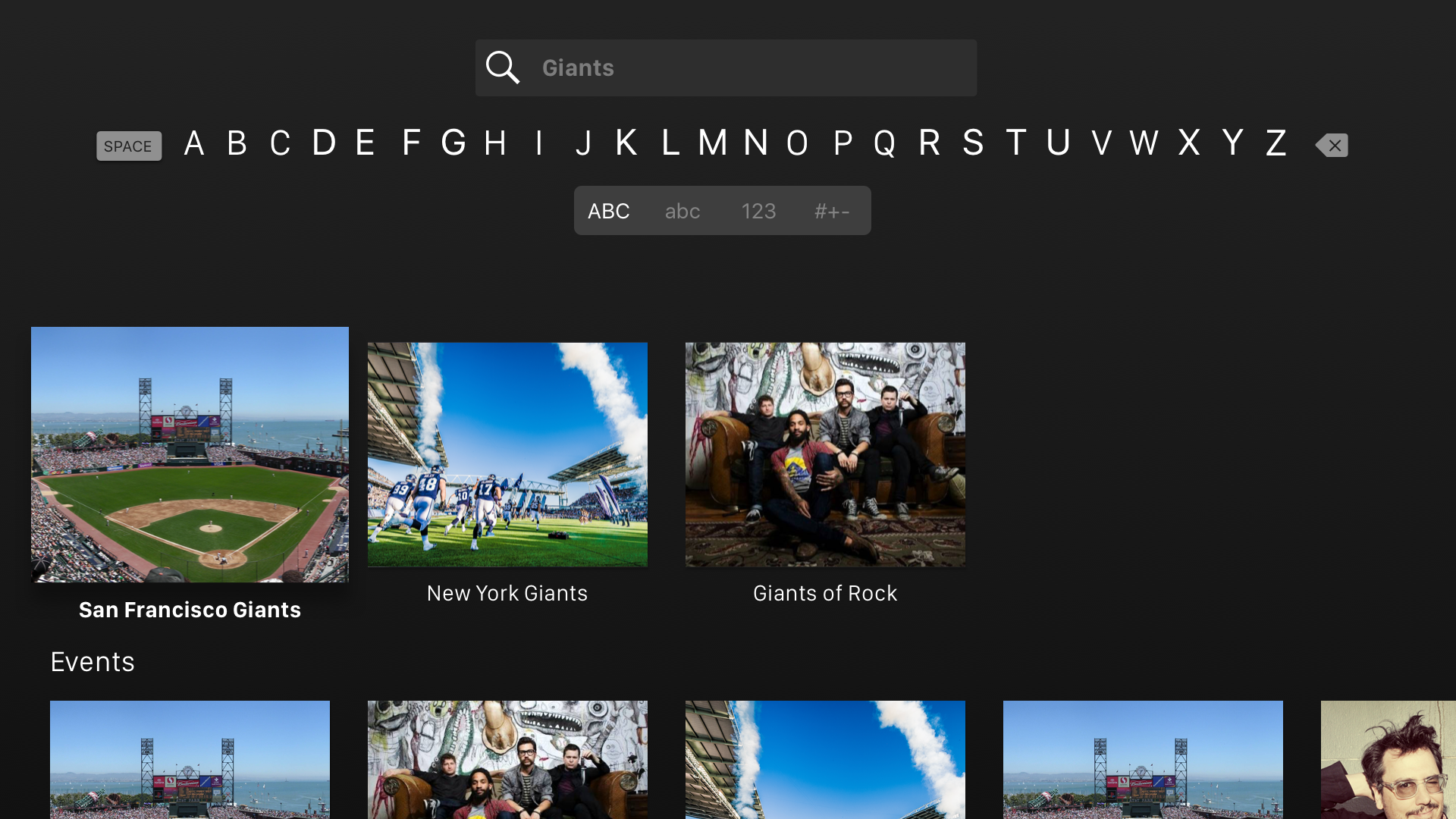This screenshot has height=819, width=1456.
Task: Select letter Q on keyboard
Action: pyautogui.click(x=885, y=143)
